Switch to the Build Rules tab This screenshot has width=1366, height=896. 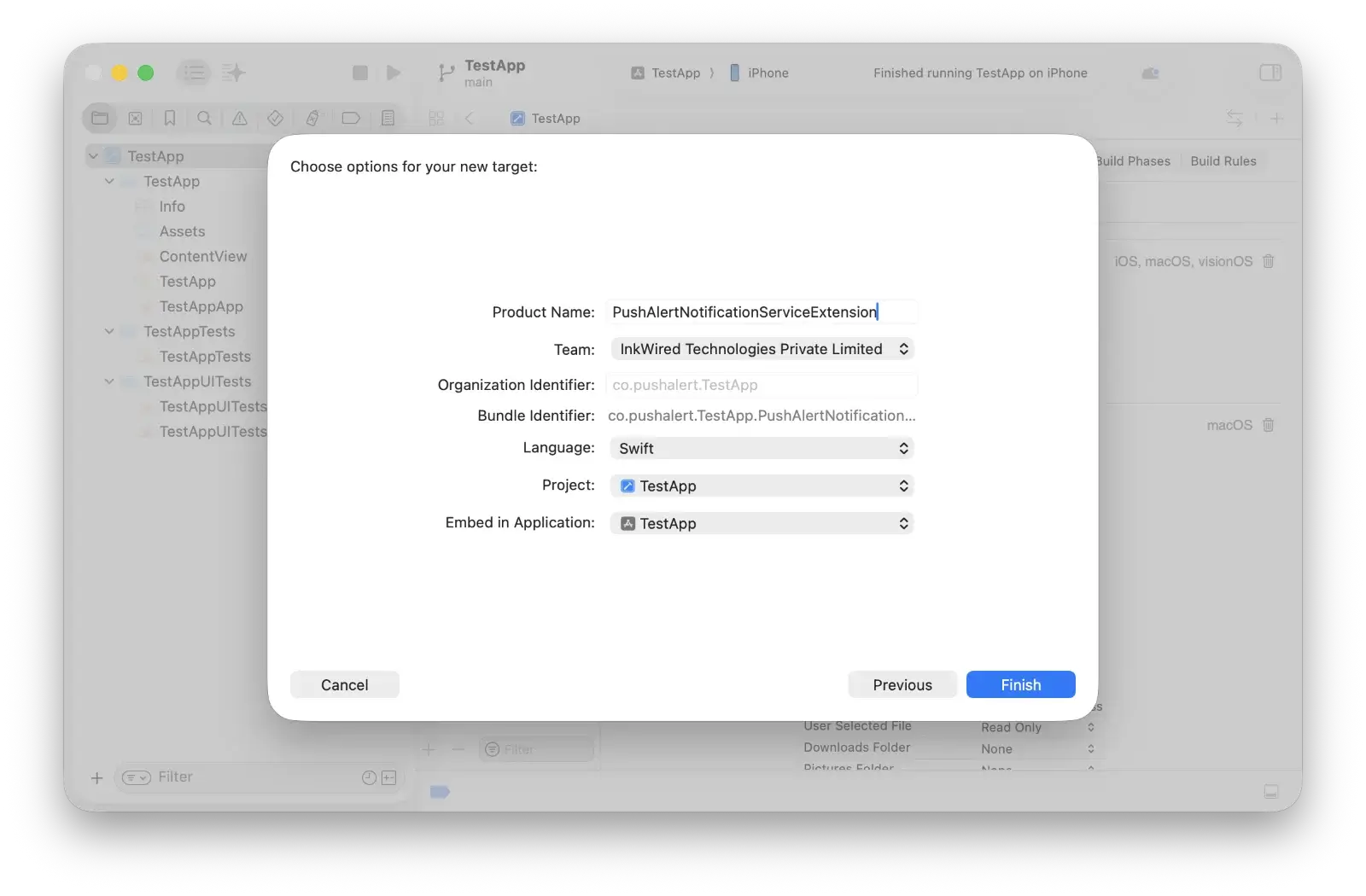click(x=1223, y=161)
